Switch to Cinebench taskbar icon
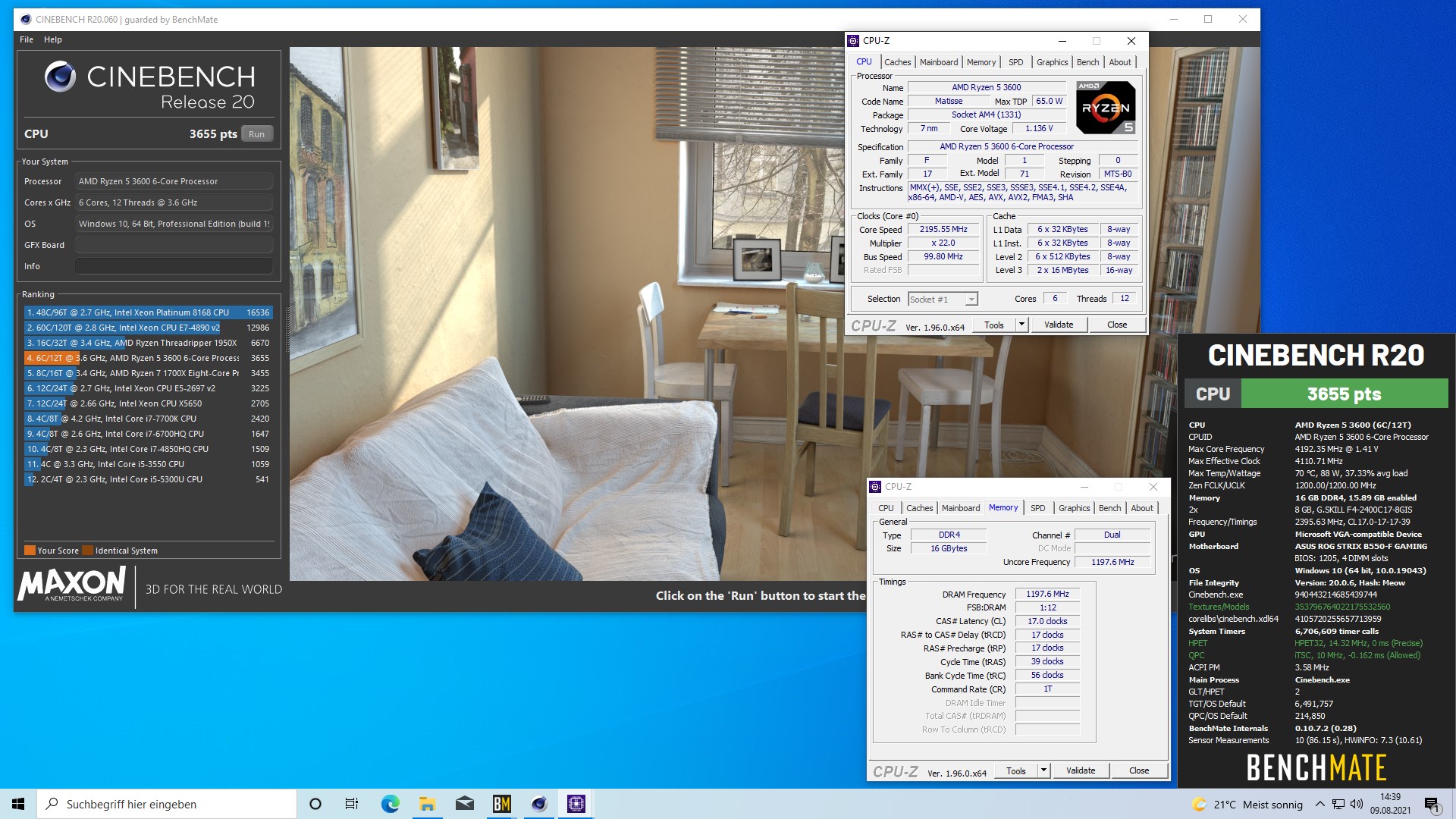This screenshot has width=1456, height=819. click(x=539, y=804)
